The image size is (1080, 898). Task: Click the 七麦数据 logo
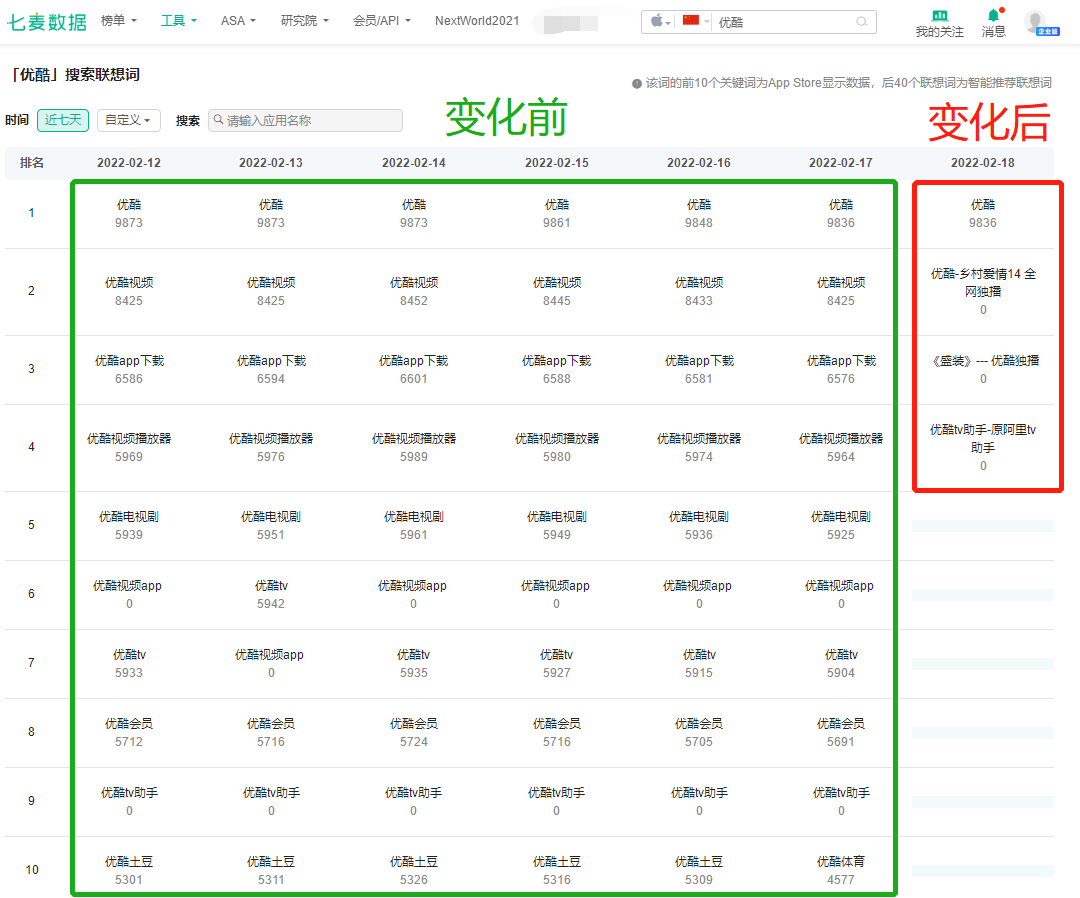pos(47,22)
